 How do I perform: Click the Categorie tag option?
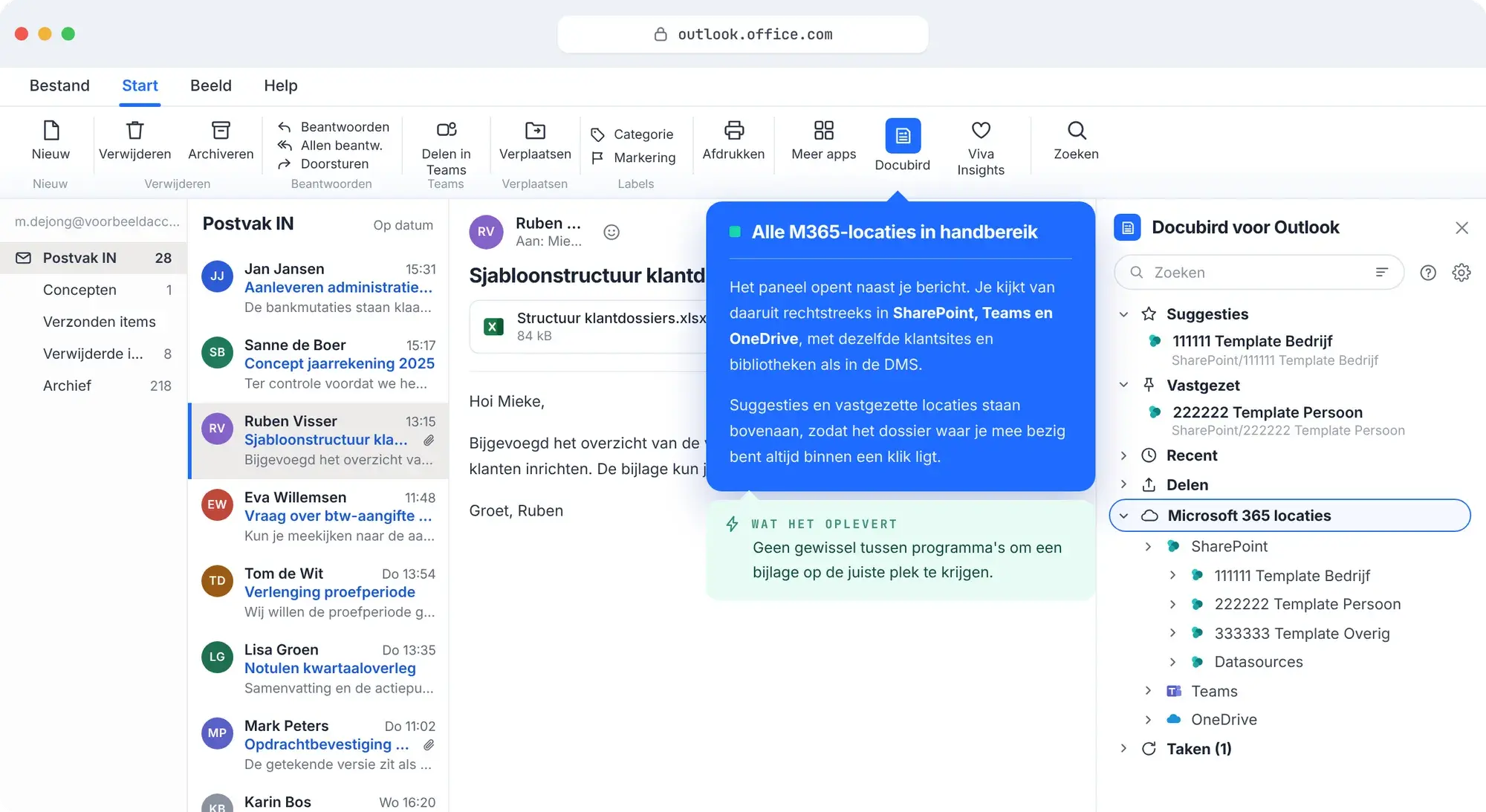632,134
